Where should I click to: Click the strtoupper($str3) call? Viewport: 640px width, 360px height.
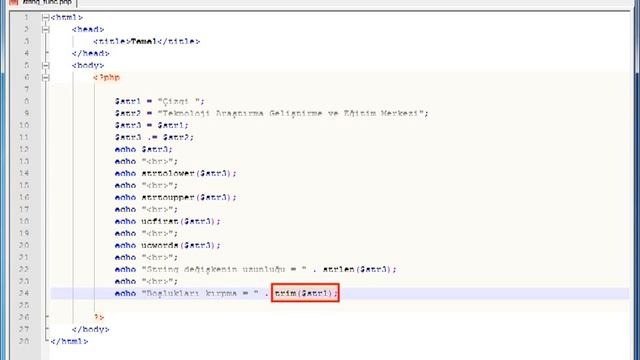click(189, 197)
